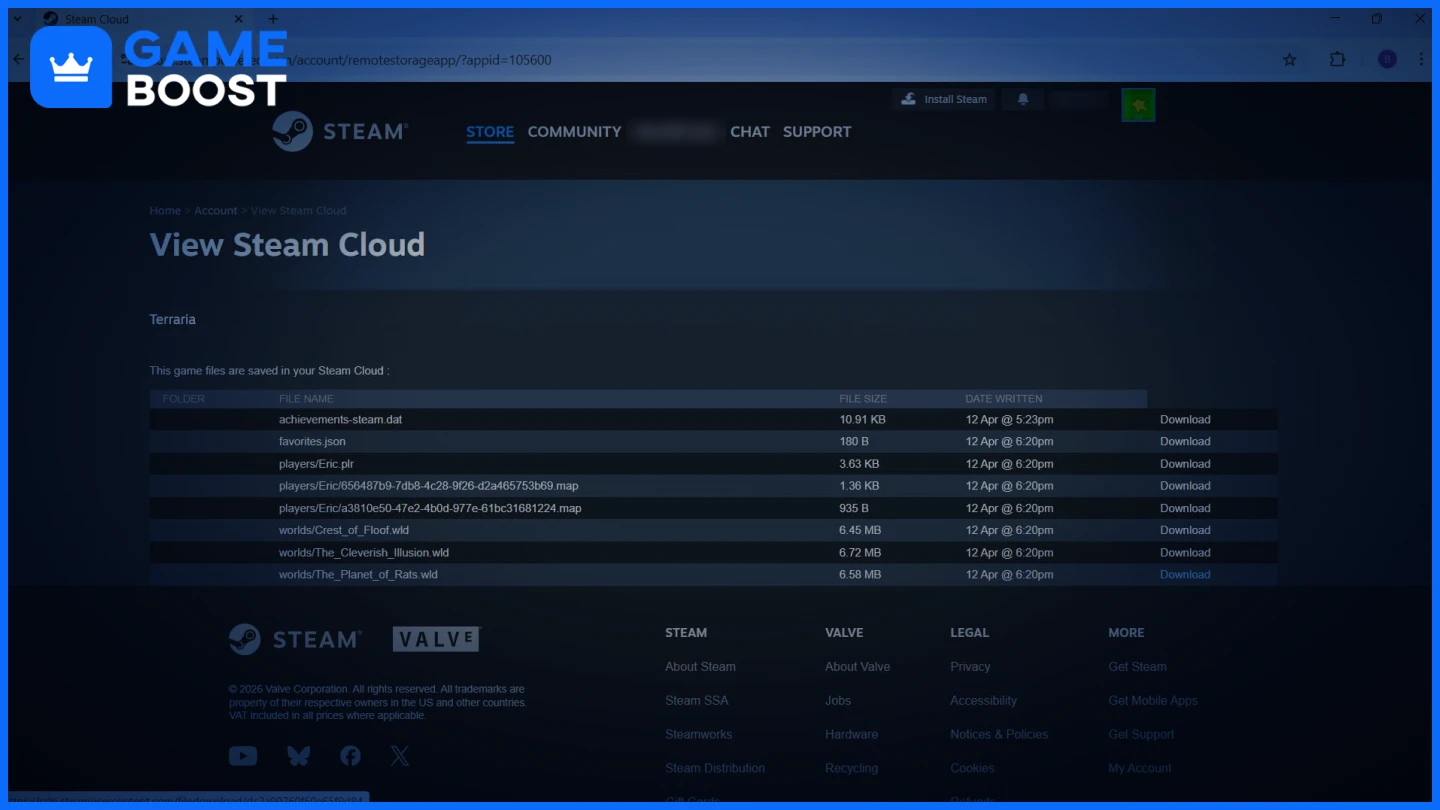Open Steam's X profile from the footer
Viewport: 1440px width, 810px height.
point(399,756)
